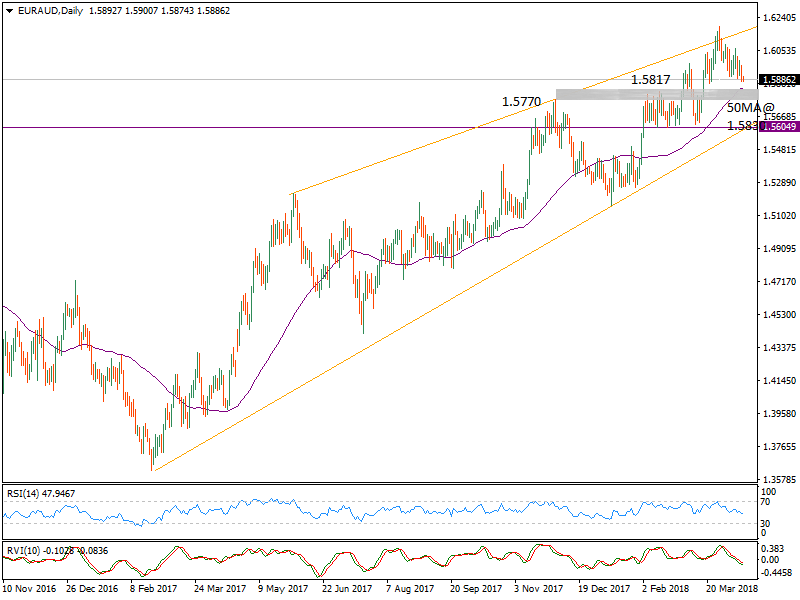Click the RSI scale value 30

(x=765, y=523)
